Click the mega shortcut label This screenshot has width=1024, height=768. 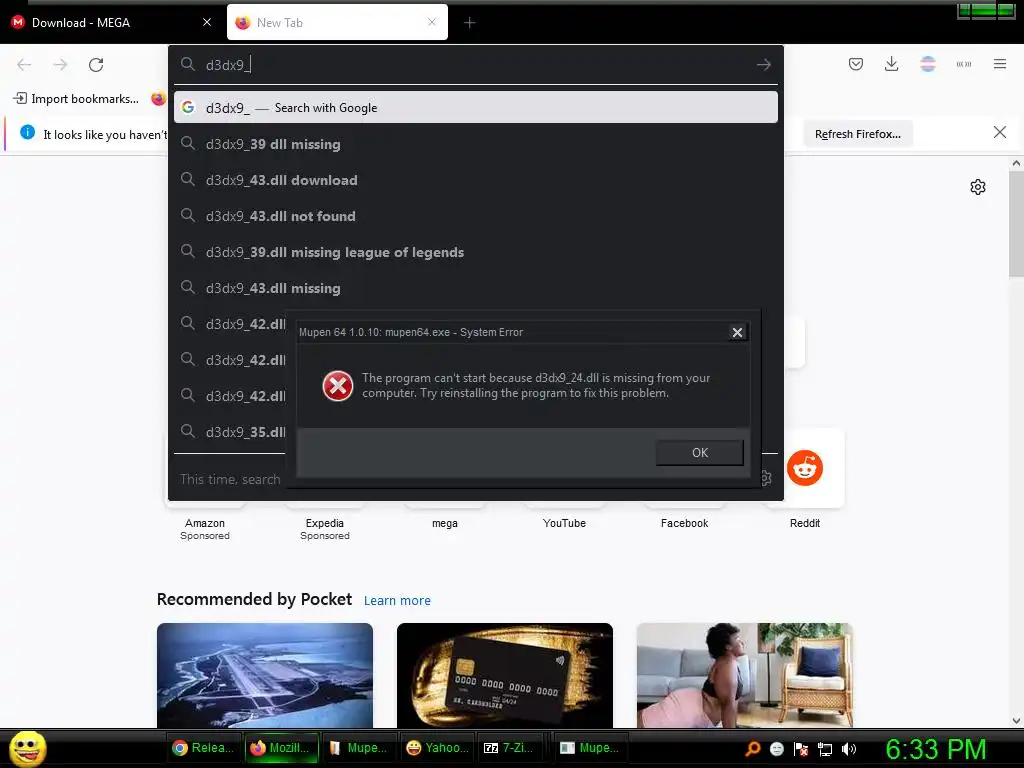445,523
